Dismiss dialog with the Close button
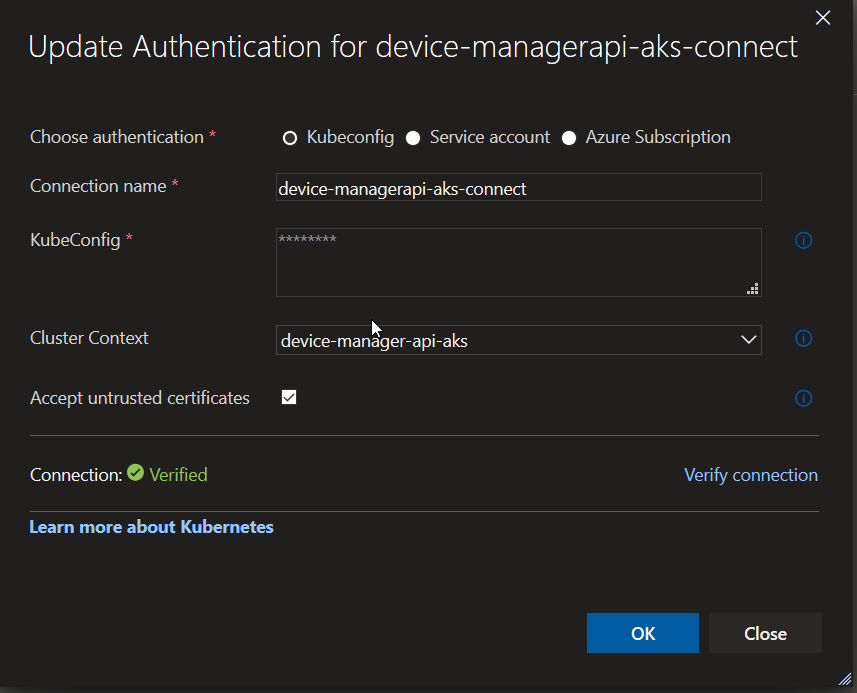 click(x=765, y=633)
